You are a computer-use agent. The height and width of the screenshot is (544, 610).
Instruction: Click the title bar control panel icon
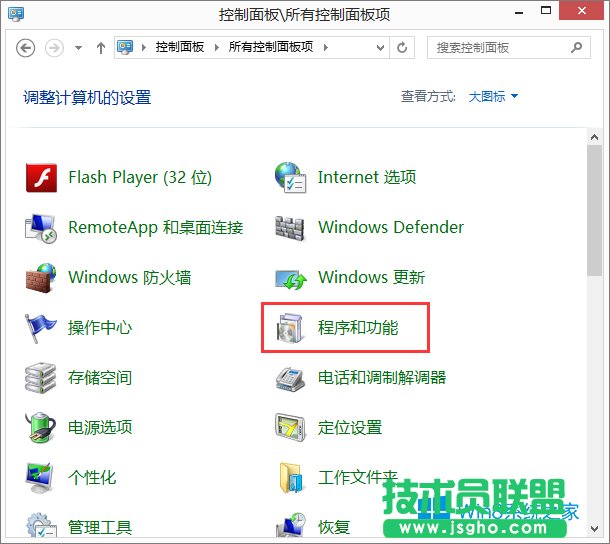coord(16,14)
